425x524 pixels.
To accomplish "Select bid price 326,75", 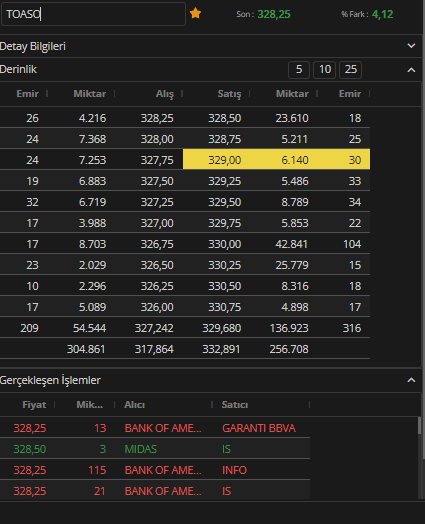I will tap(157, 244).
